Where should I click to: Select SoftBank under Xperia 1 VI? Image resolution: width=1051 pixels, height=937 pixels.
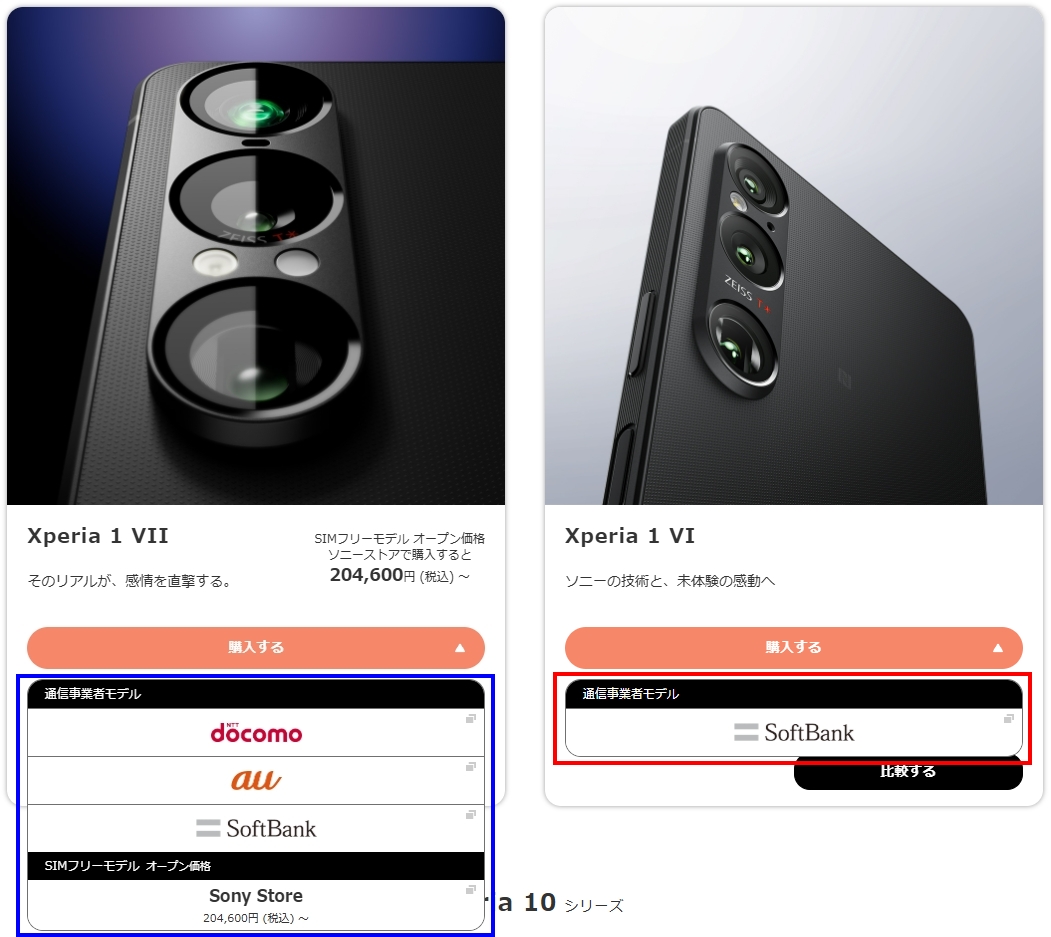pyautogui.click(x=794, y=733)
